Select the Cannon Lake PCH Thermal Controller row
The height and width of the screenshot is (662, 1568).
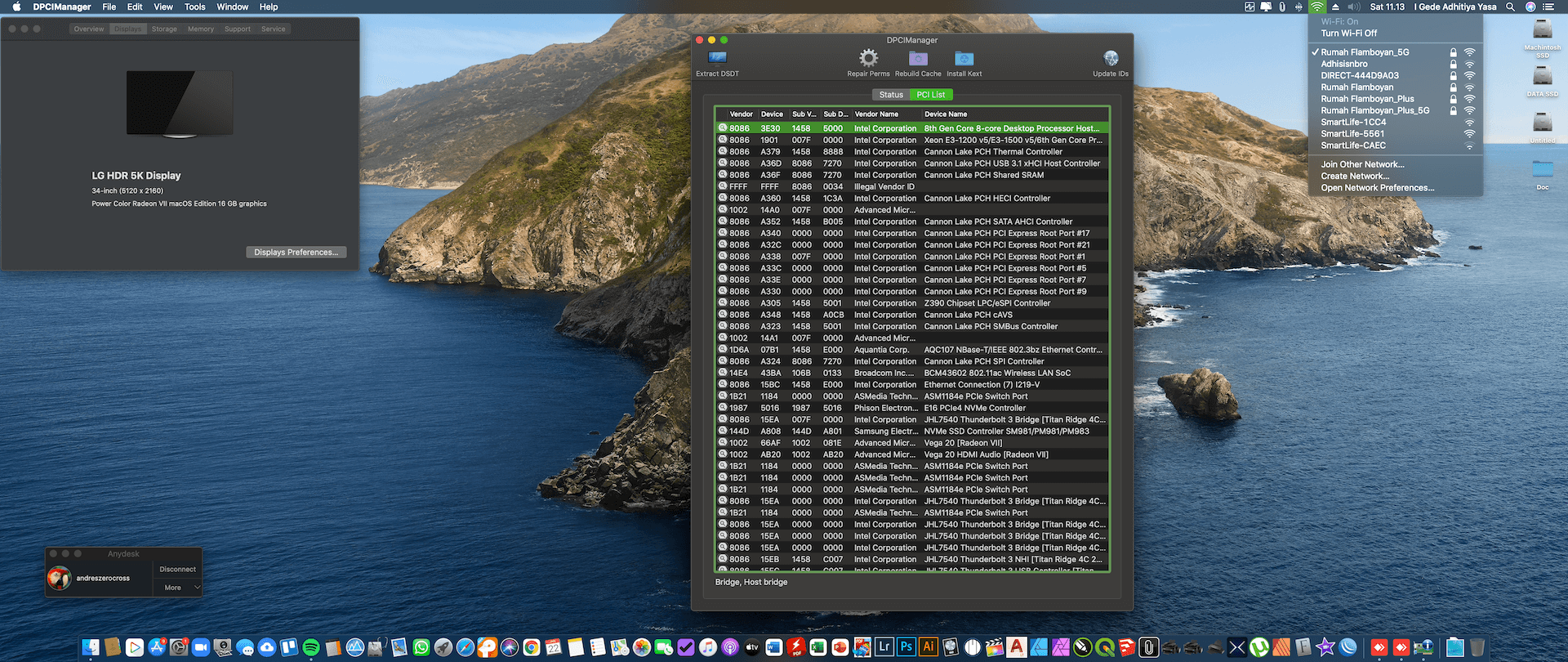[912, 151]
